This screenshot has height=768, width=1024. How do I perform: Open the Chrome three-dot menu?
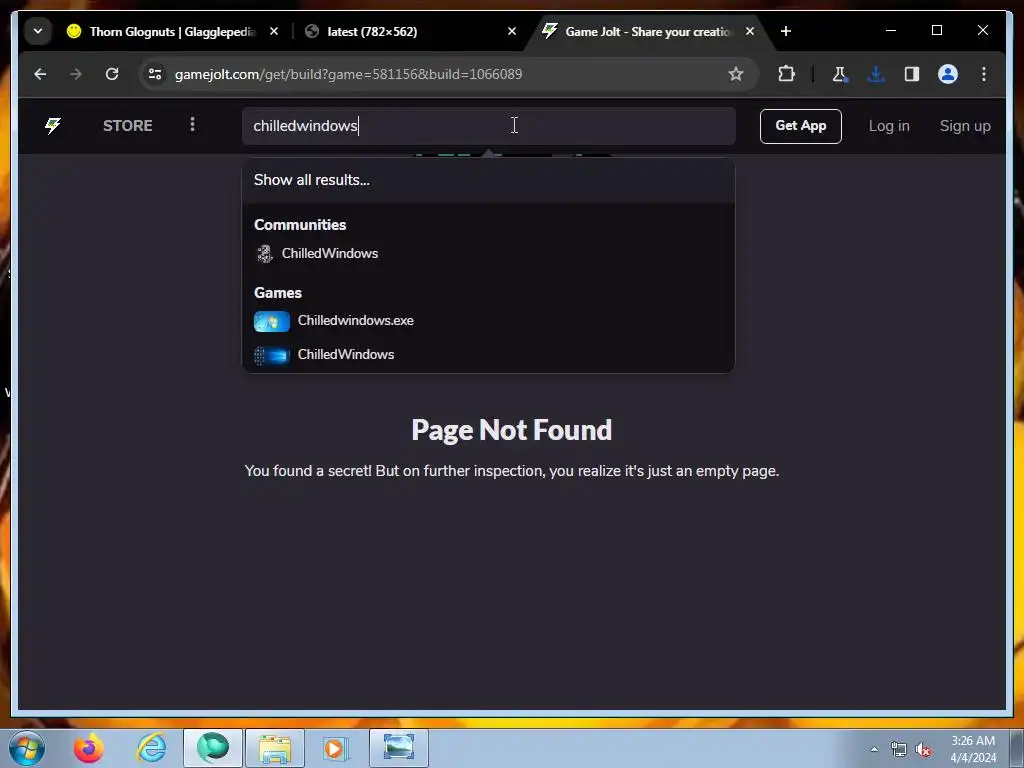(x=984, y=74)
